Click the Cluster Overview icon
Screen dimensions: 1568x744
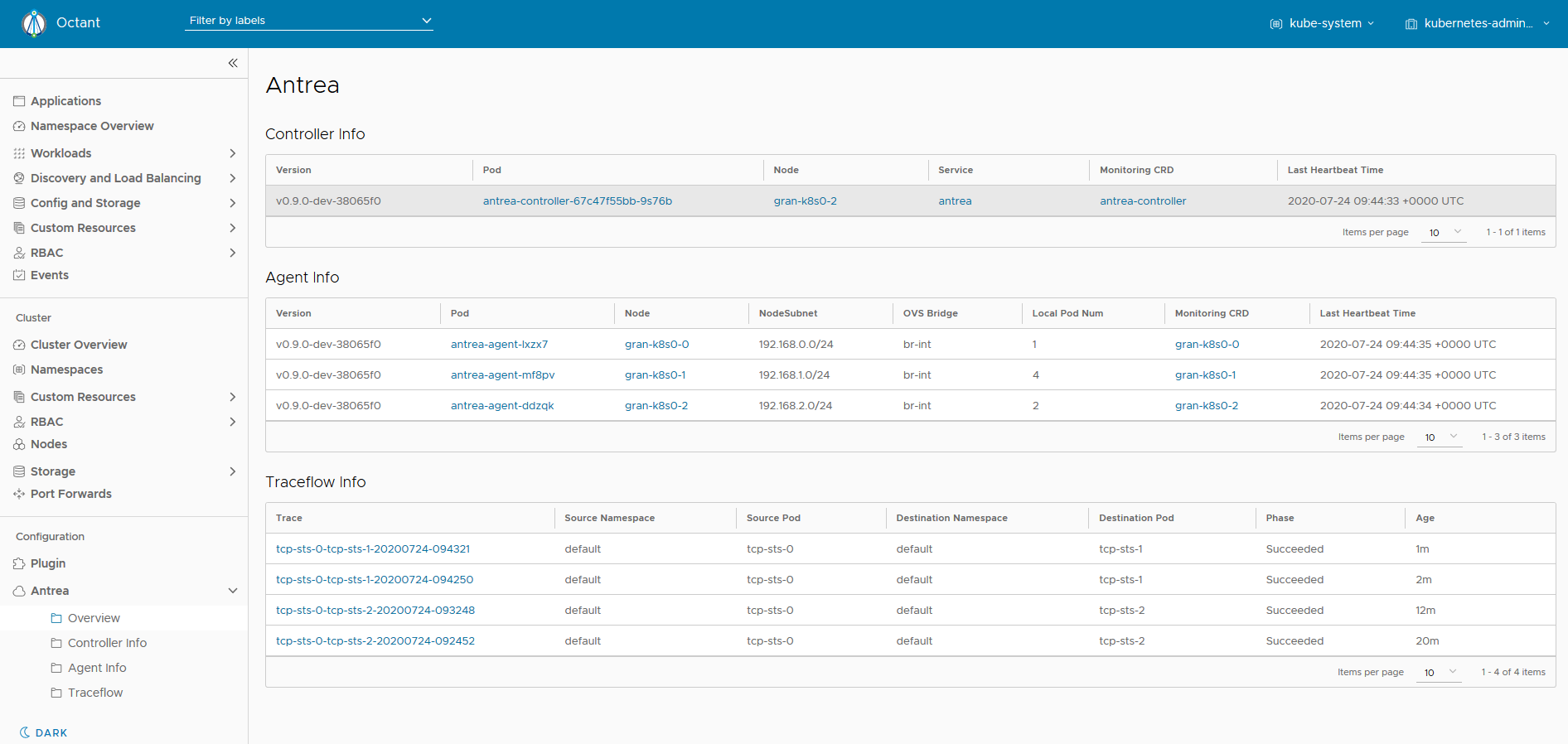19,345
